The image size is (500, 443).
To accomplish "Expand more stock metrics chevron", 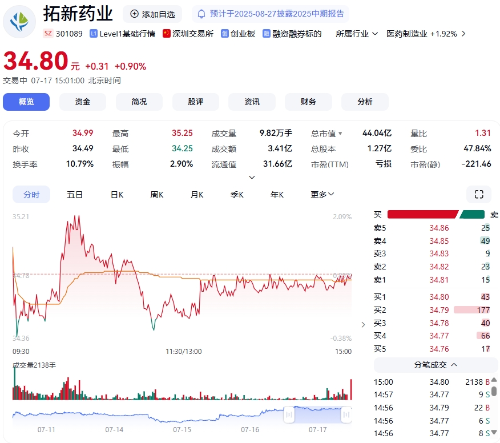I will (x=252, y=177).
